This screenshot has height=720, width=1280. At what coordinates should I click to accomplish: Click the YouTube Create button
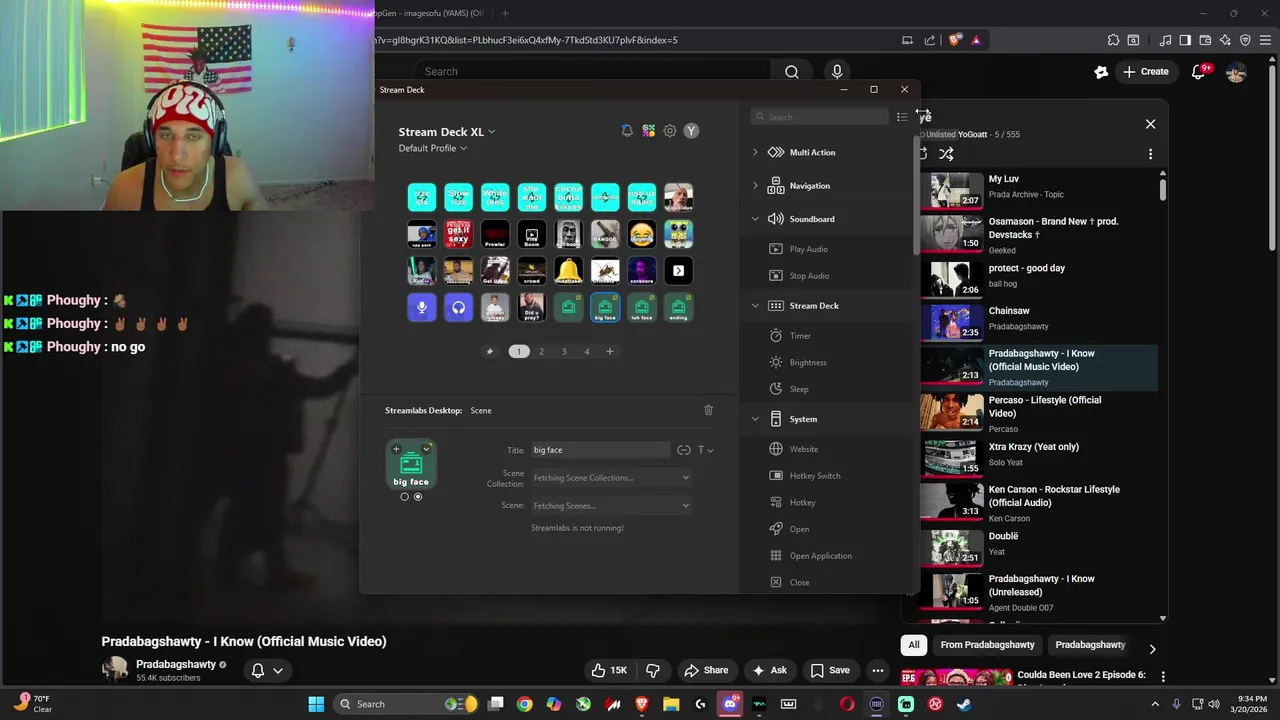pyautogui.click(x=1145, y=72)
